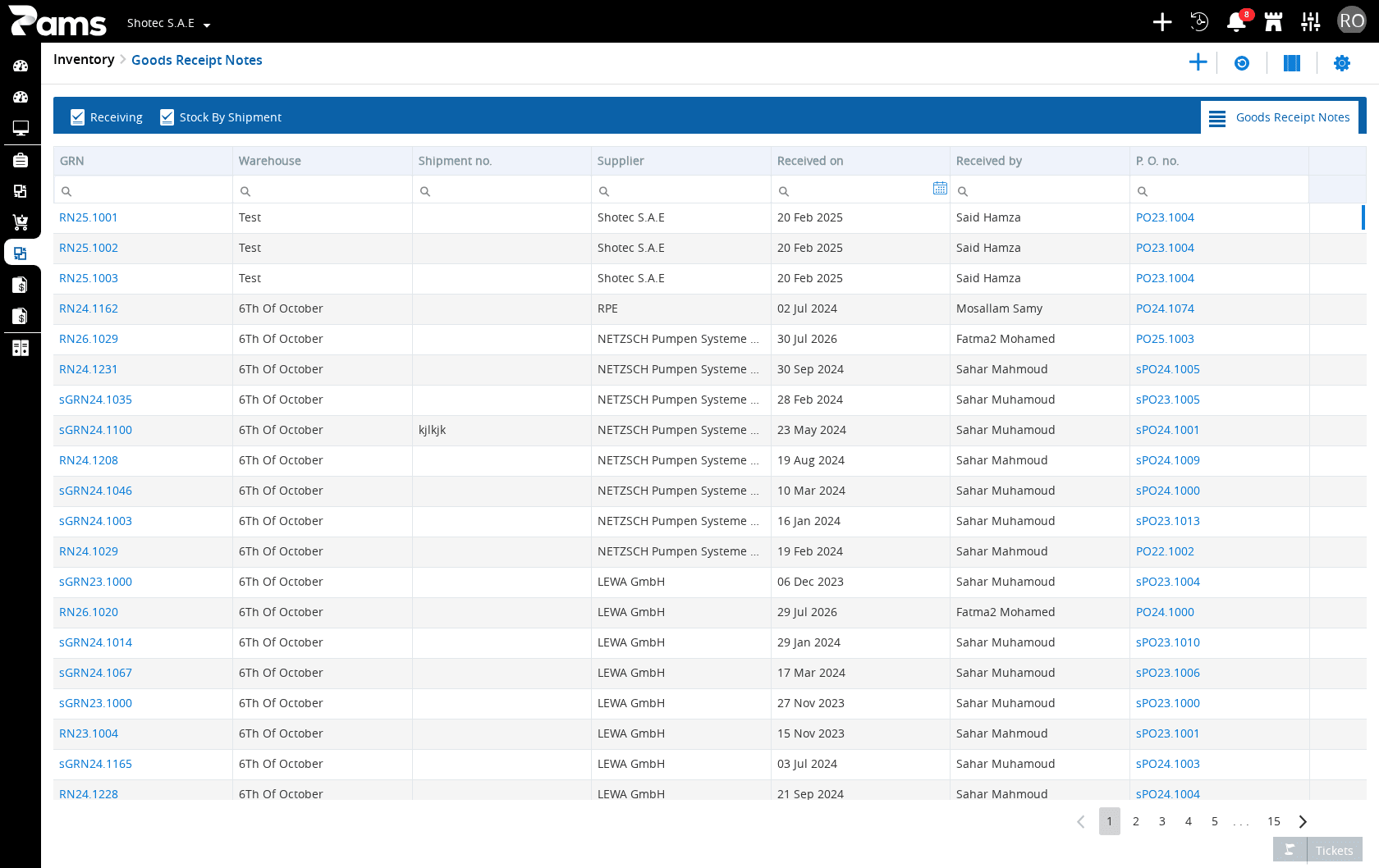
Task: Click the add new plus icon in top black bar
Action: click(x=1161, y=22)
